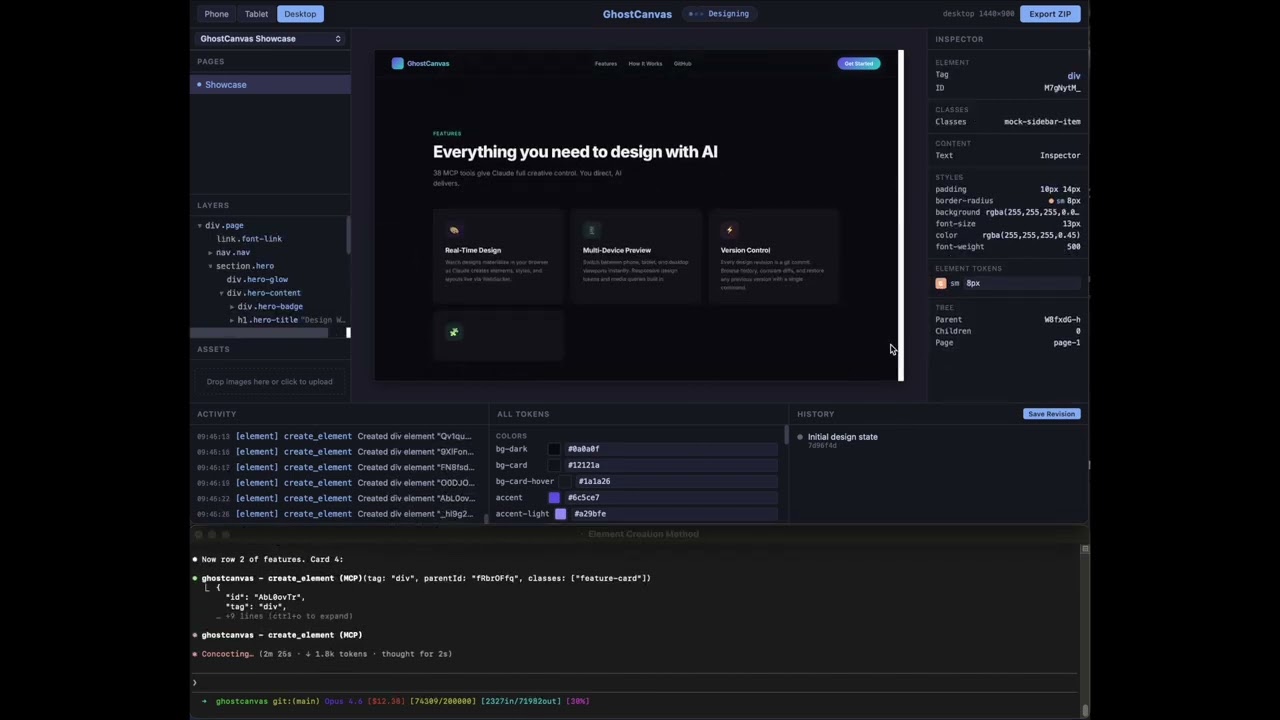
Task: Click the Real-Time Design card icon
Action: 454,230
